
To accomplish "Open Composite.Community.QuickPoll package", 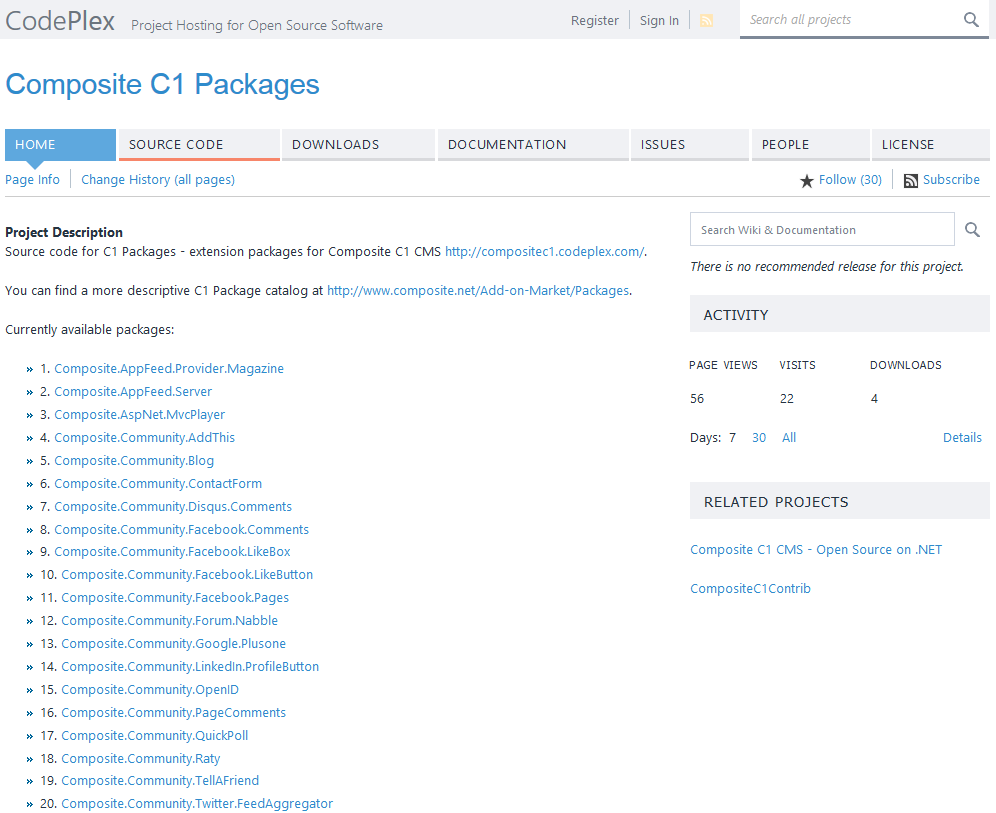I will click(154, 736).
